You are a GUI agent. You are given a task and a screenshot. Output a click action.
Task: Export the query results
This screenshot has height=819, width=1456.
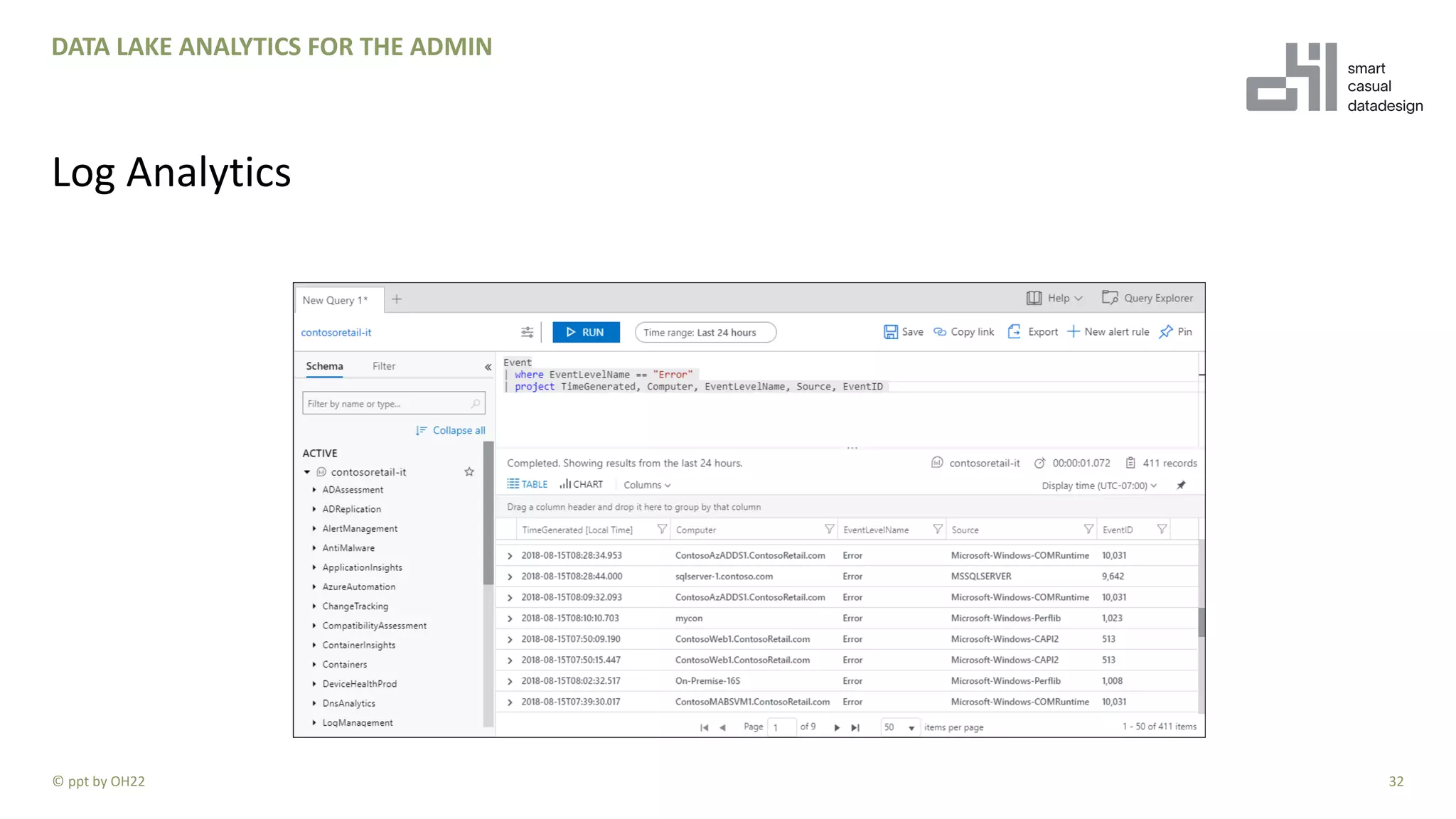(x=1032, y=332)
